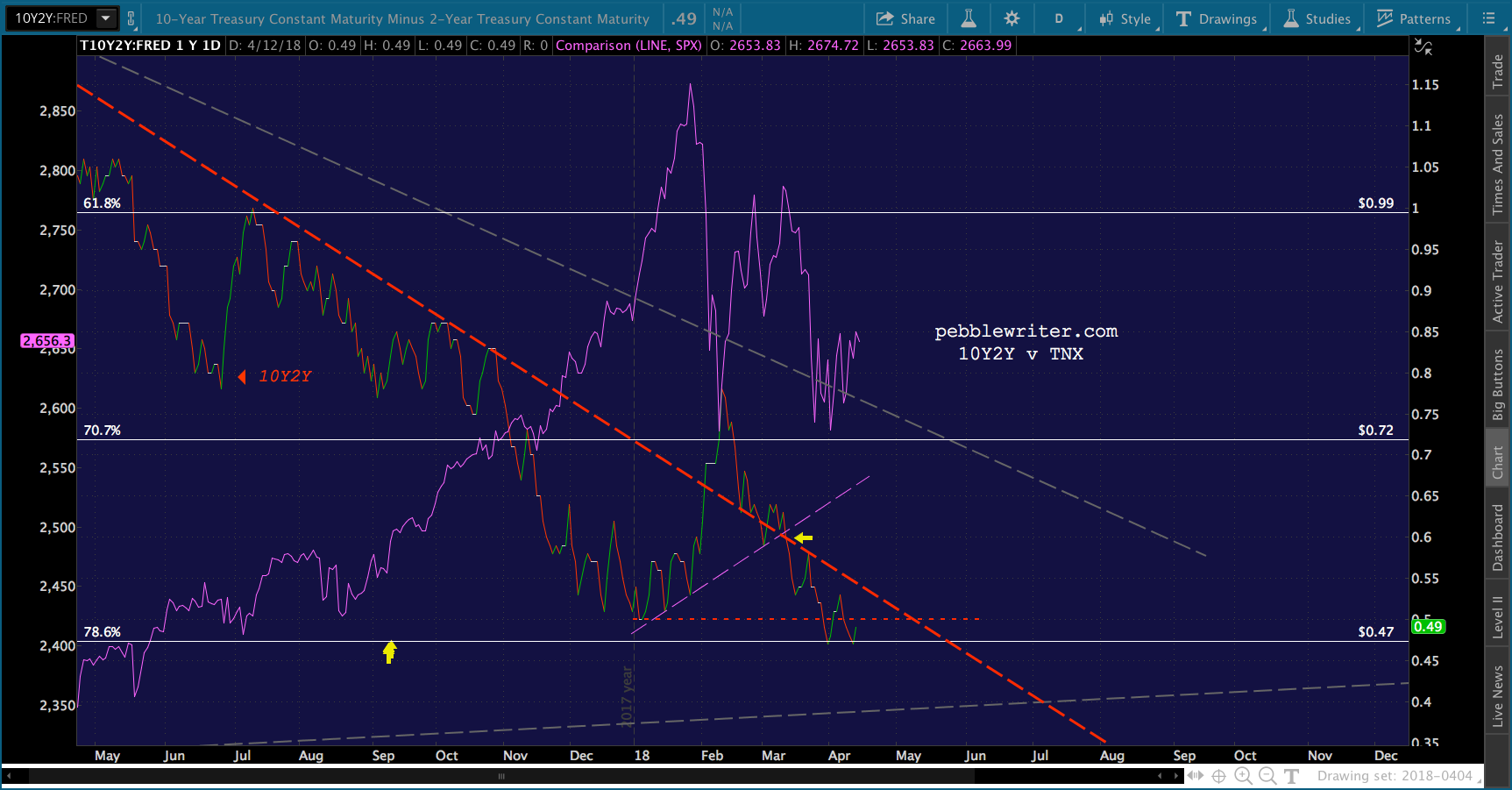Open the Big Buttons sidebar tab
This screenshot has width=1512, height=790.
coord(1498,384)
